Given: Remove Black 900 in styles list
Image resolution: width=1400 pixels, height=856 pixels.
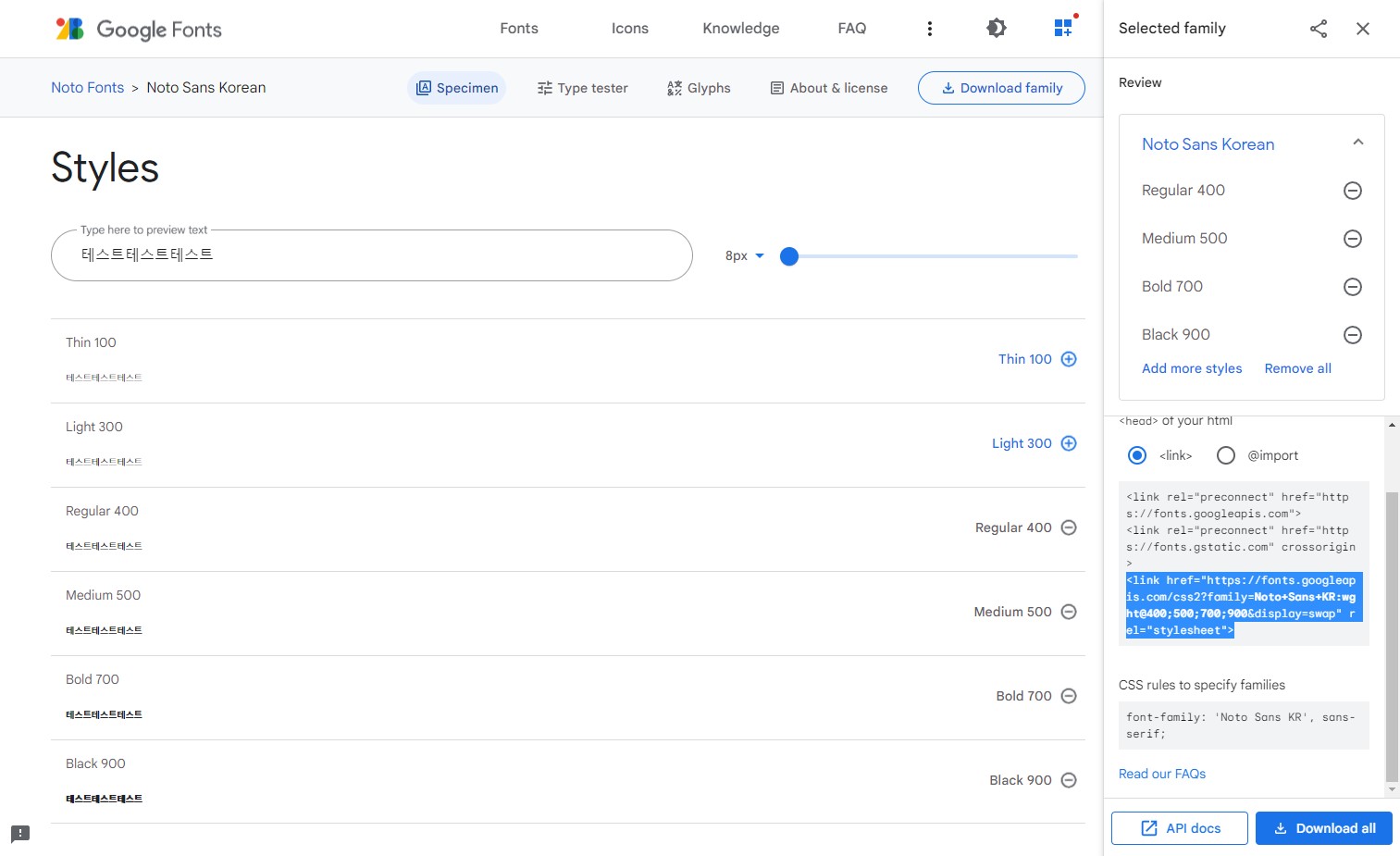Looking at the screenshot, I should tap(1069, 780).
